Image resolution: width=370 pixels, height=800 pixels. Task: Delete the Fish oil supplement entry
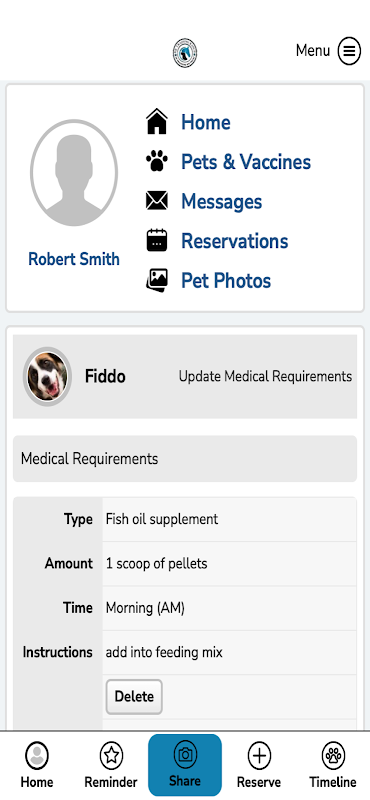click(x=134, y=696)
